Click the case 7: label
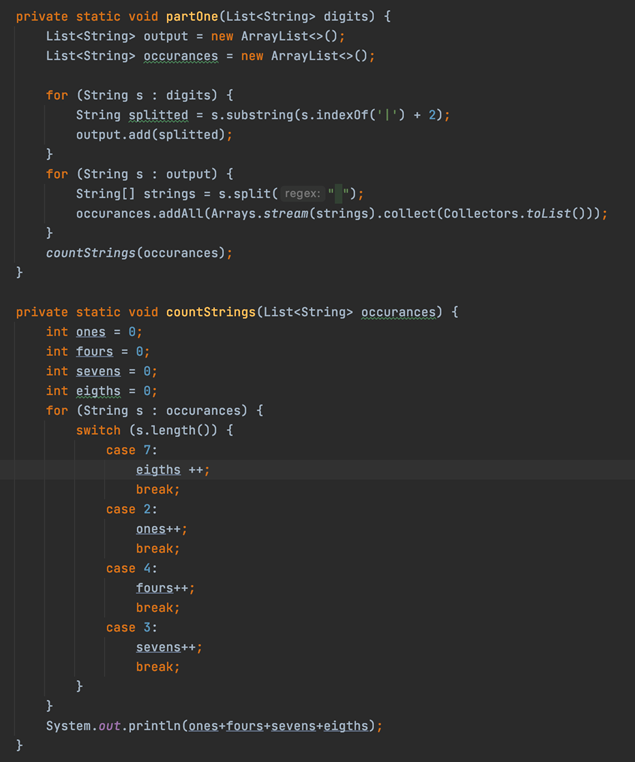This screenshot has width=635, height=762. (132, 450)
